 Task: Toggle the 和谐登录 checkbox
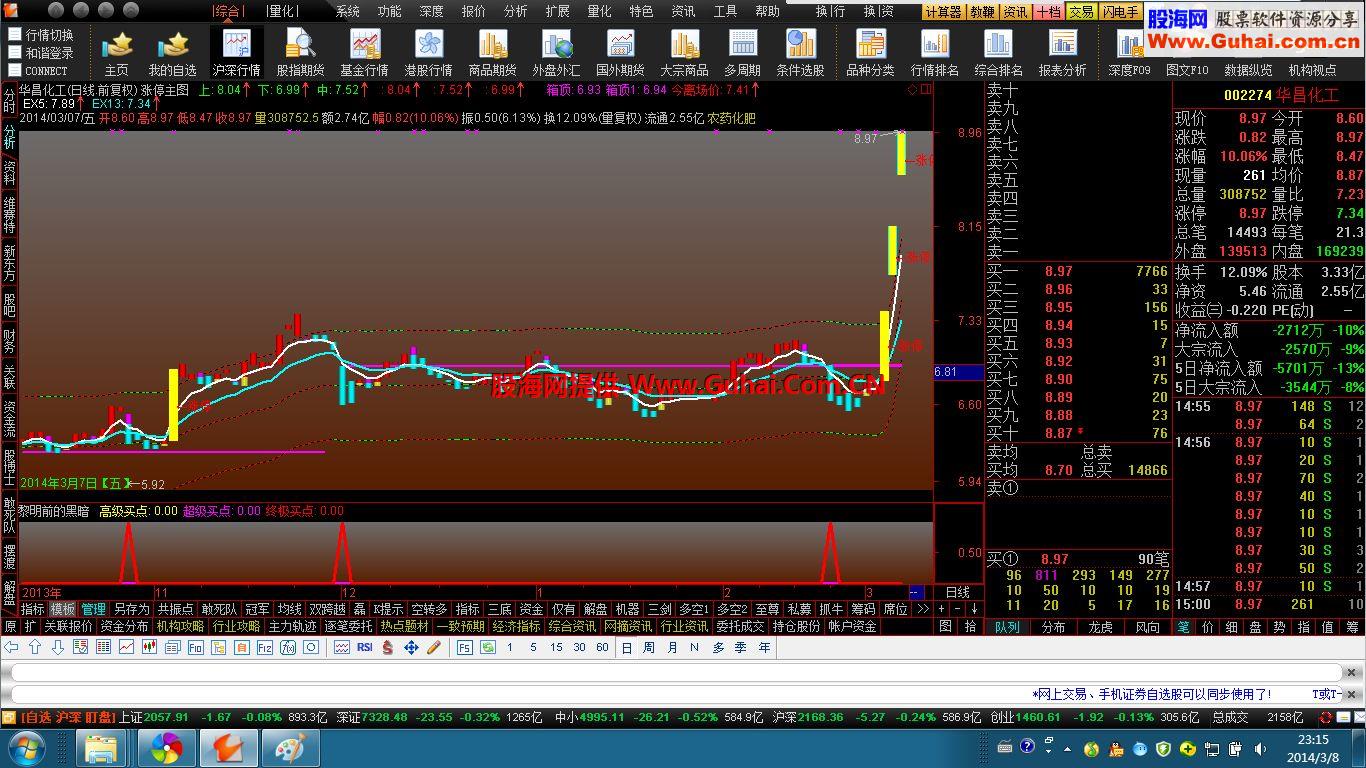(x=15, y=53)
